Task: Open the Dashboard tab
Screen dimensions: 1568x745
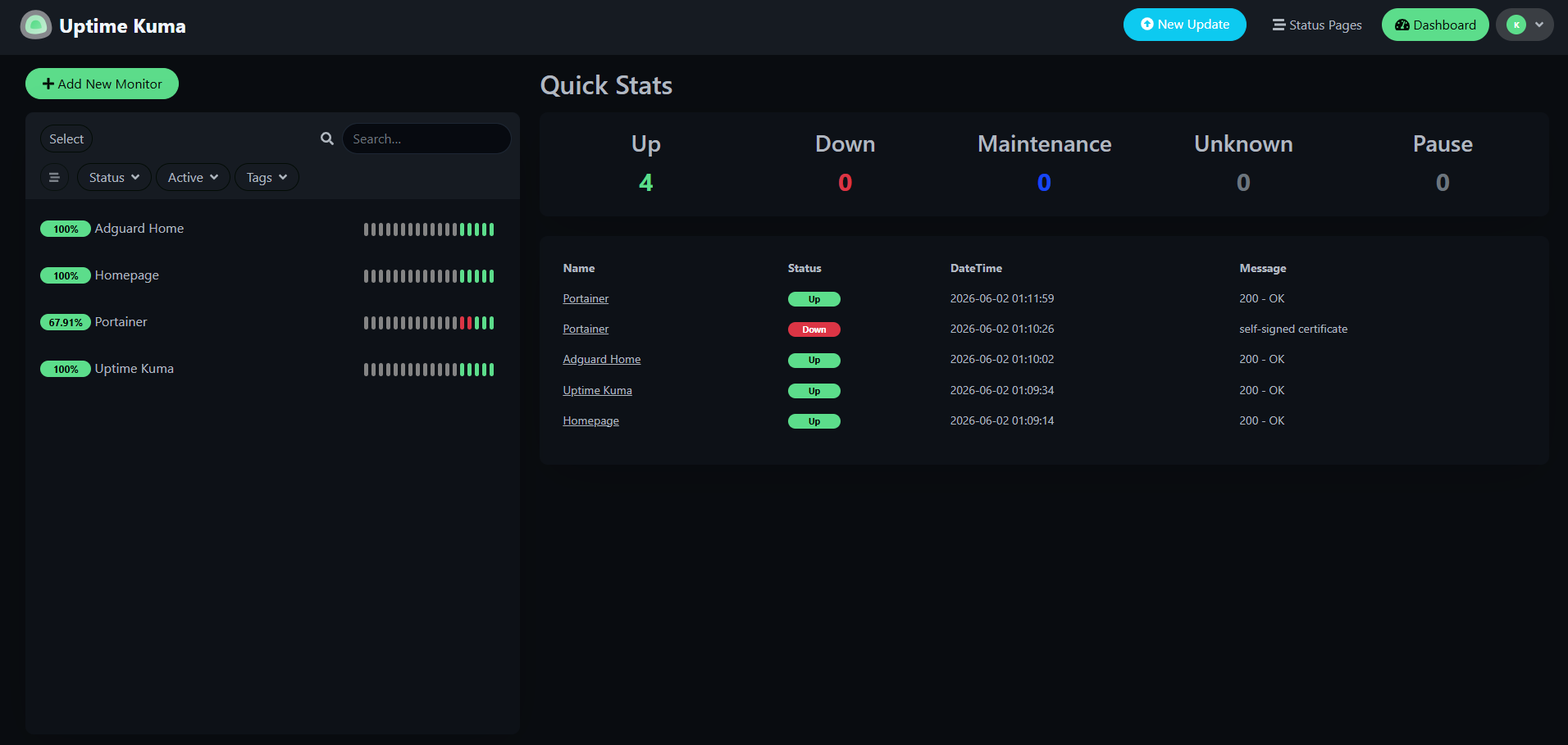Action: click(x=1435, y=25)
